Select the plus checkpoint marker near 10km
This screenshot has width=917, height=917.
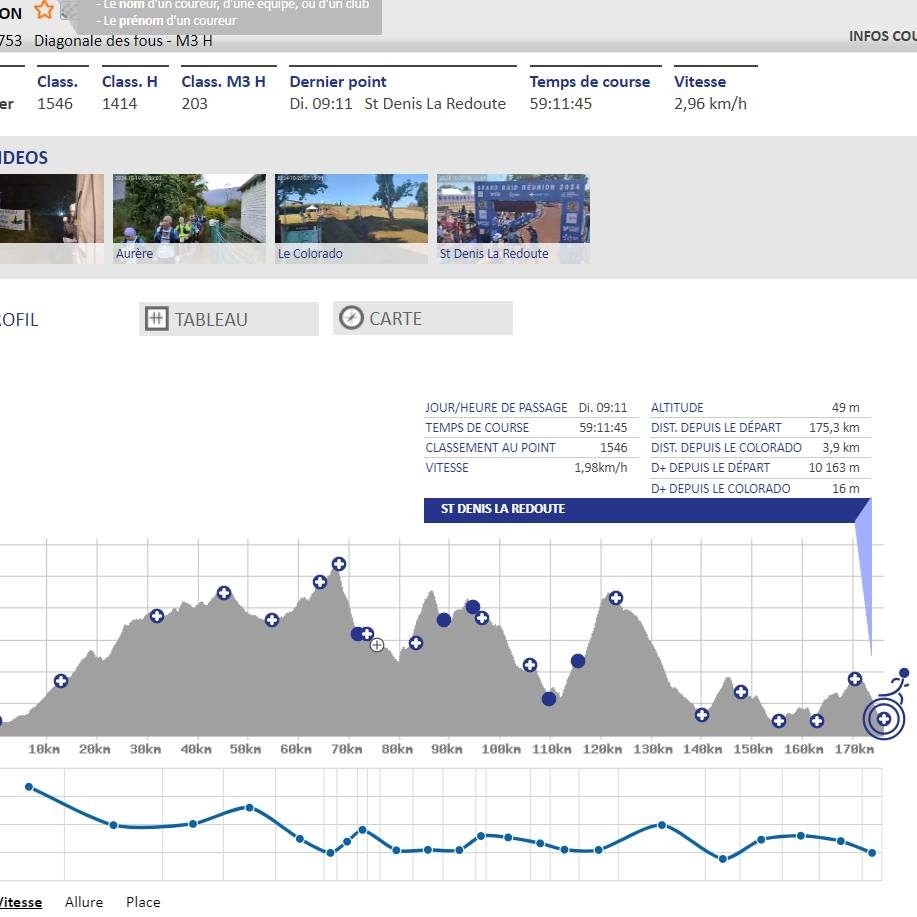coord(61,681)
